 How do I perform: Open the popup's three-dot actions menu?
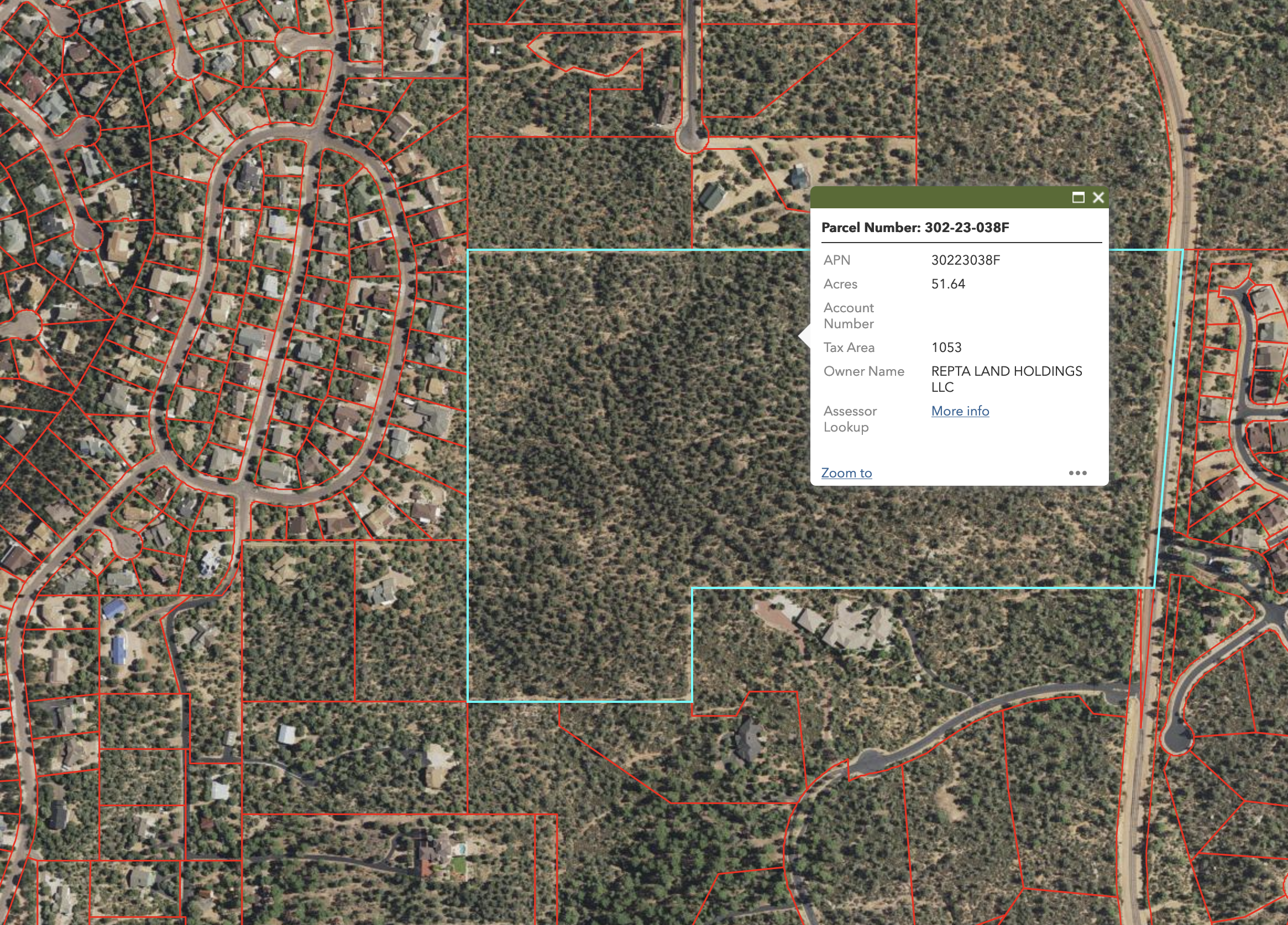[x=1077, y=473]
